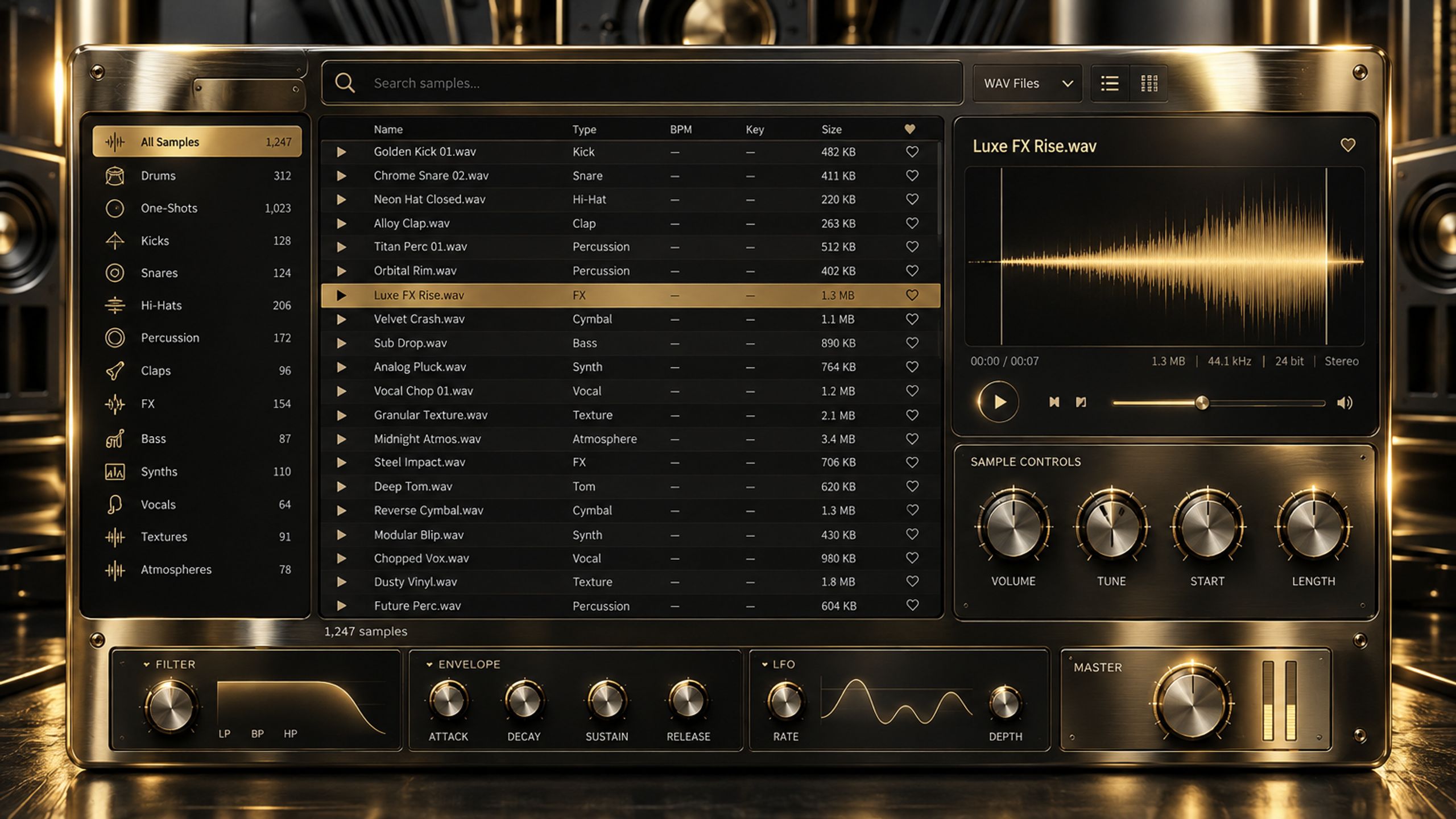Favorite Velvet Crash.wav with its heart
The image size is (1456, 819).
(912, 319)
